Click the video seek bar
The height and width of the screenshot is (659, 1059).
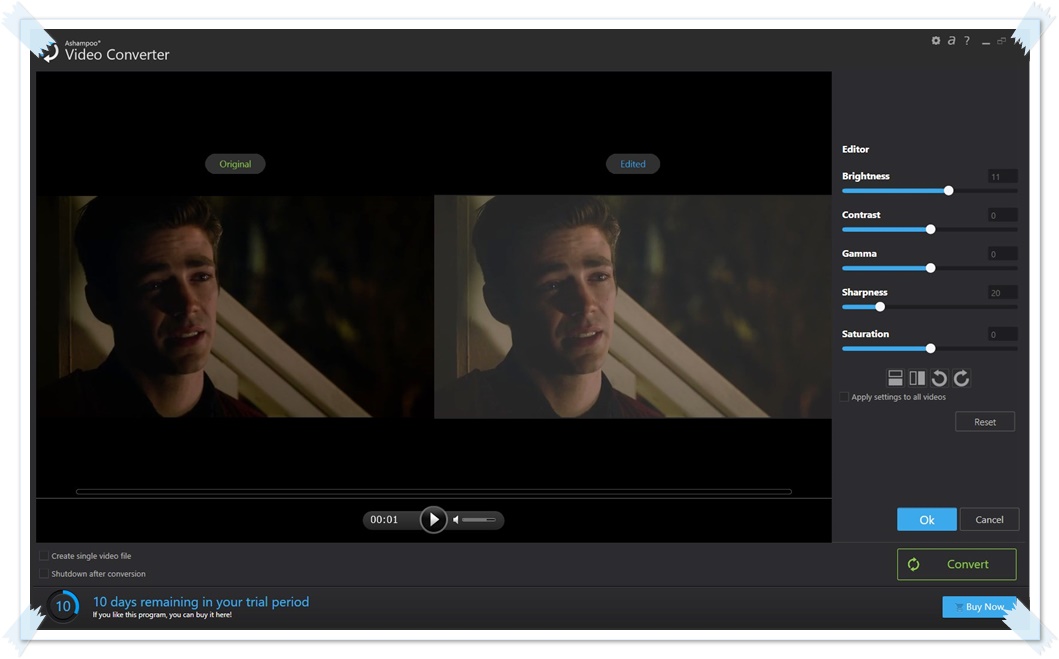pyautogui.click(x=434, y=492)
